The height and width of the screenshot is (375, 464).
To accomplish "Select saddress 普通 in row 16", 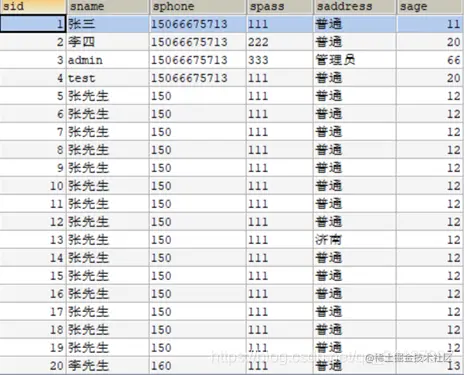I will [x=355, y=294].
